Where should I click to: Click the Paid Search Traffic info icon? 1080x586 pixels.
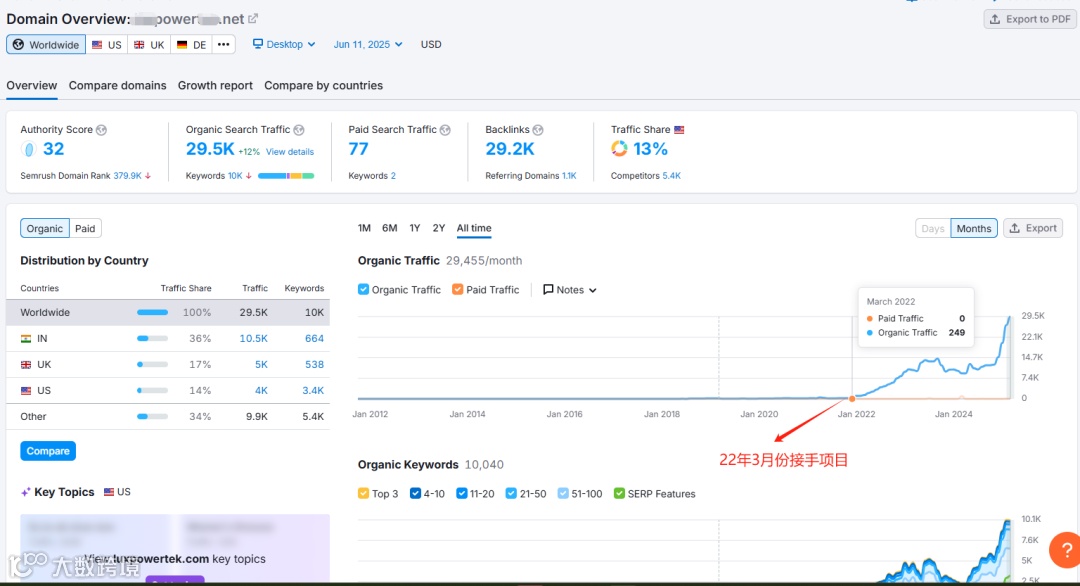[445, 129]
